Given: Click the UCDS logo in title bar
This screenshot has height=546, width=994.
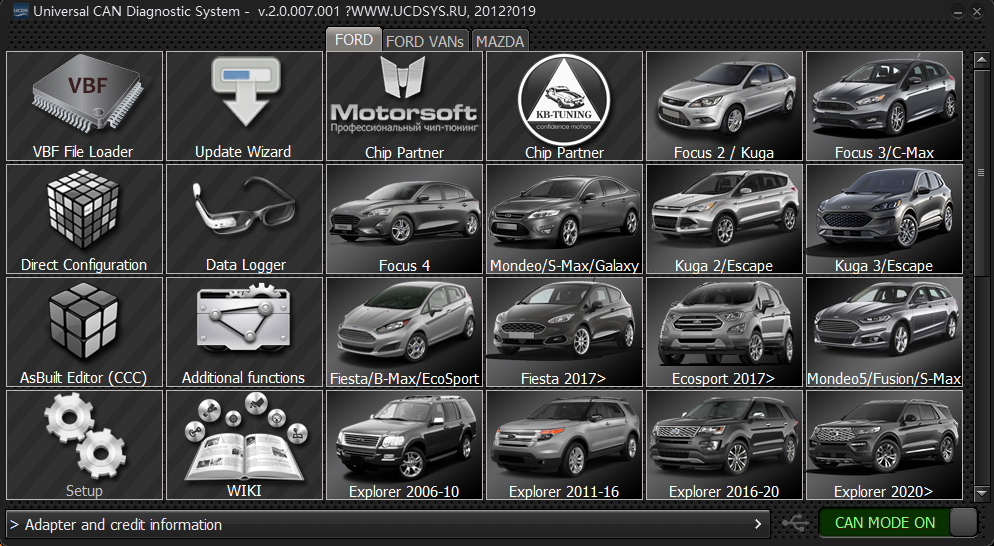Looking at the screenshot, I should point(20,11).
